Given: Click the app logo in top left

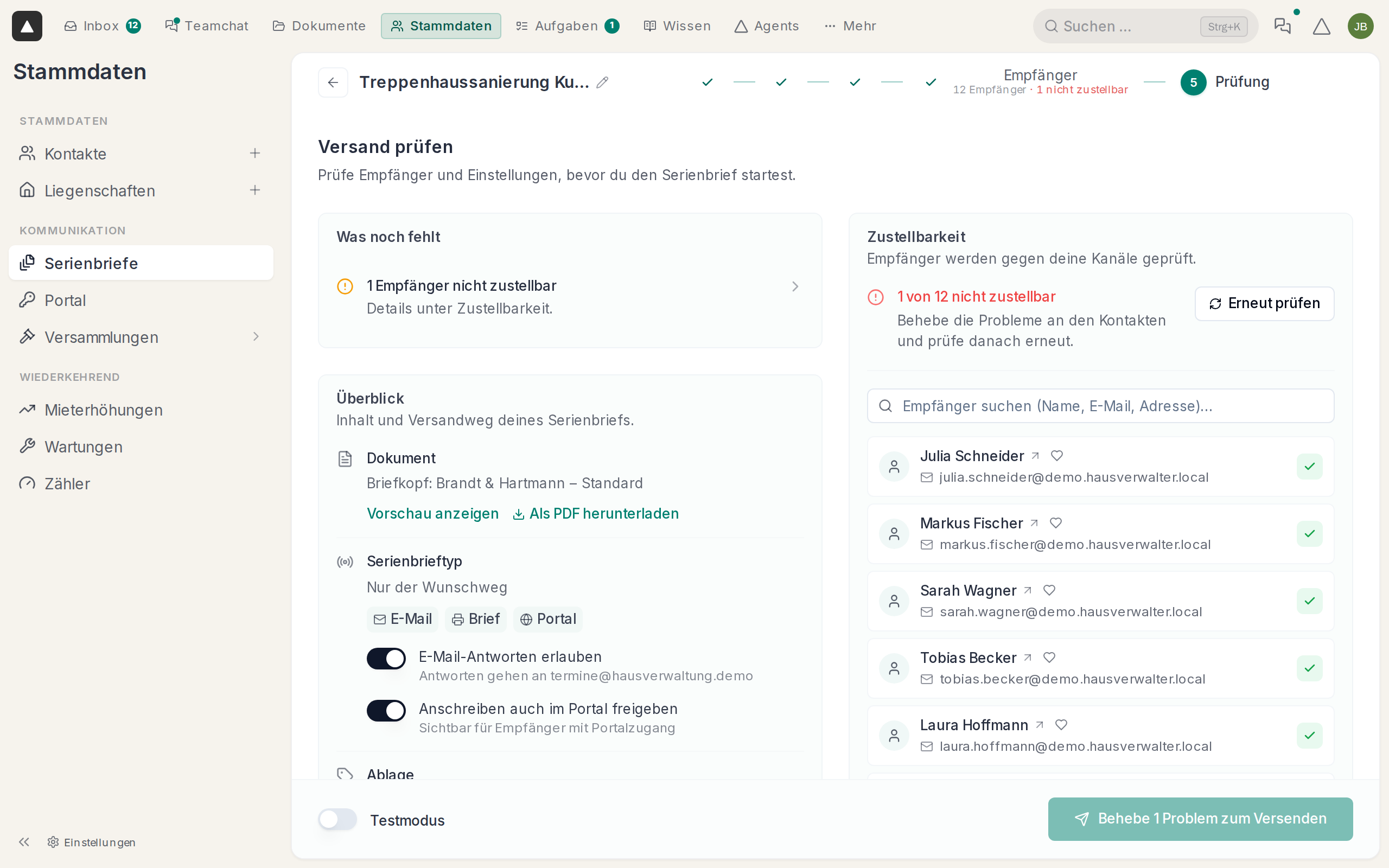Looking at the screenshot, I should click(x=27, y=26).
